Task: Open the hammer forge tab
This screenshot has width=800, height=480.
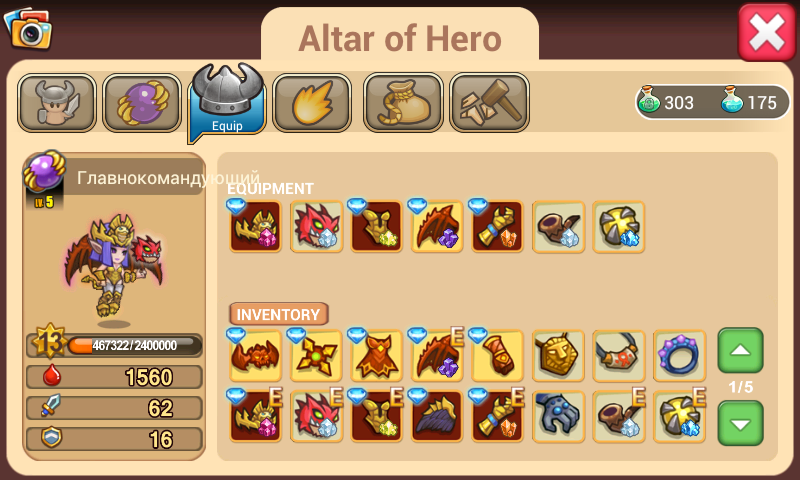Action: click(489, 103)
